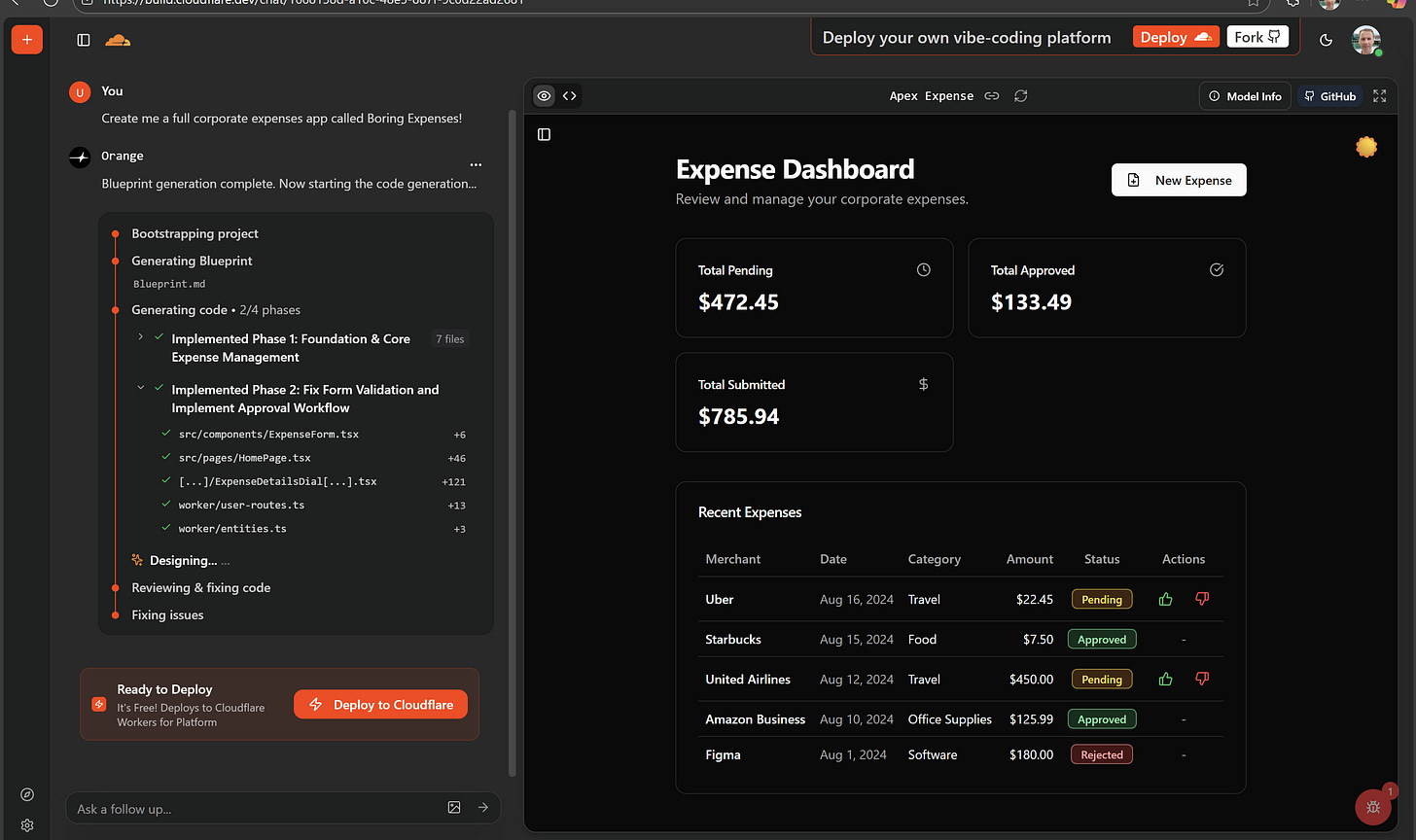Approve the United Airlines expense
This screenshot has width=1416, height=840.
[x=1166, y=679]
